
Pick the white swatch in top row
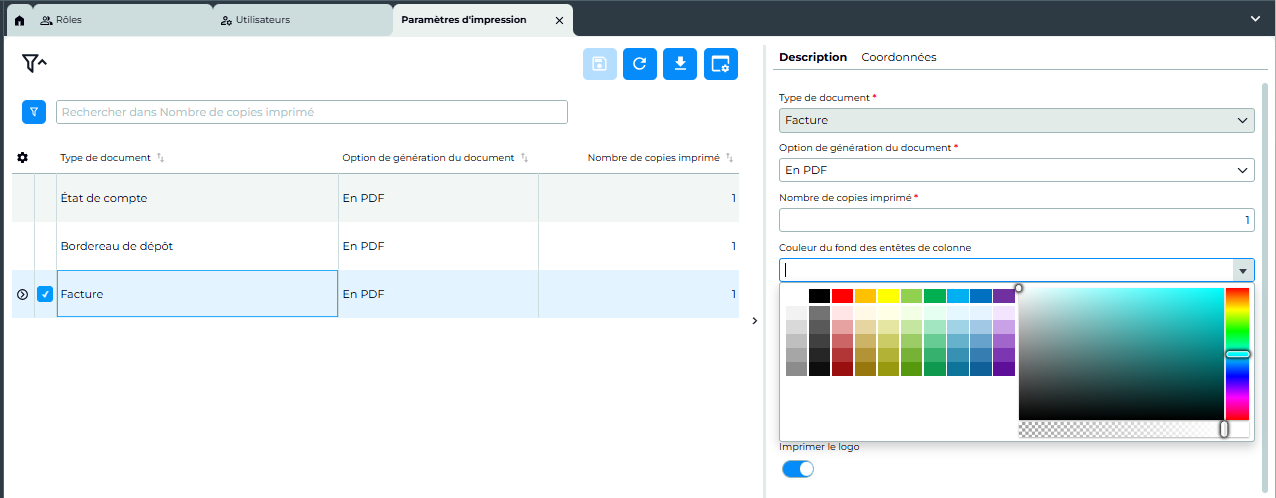click(797, 296)
